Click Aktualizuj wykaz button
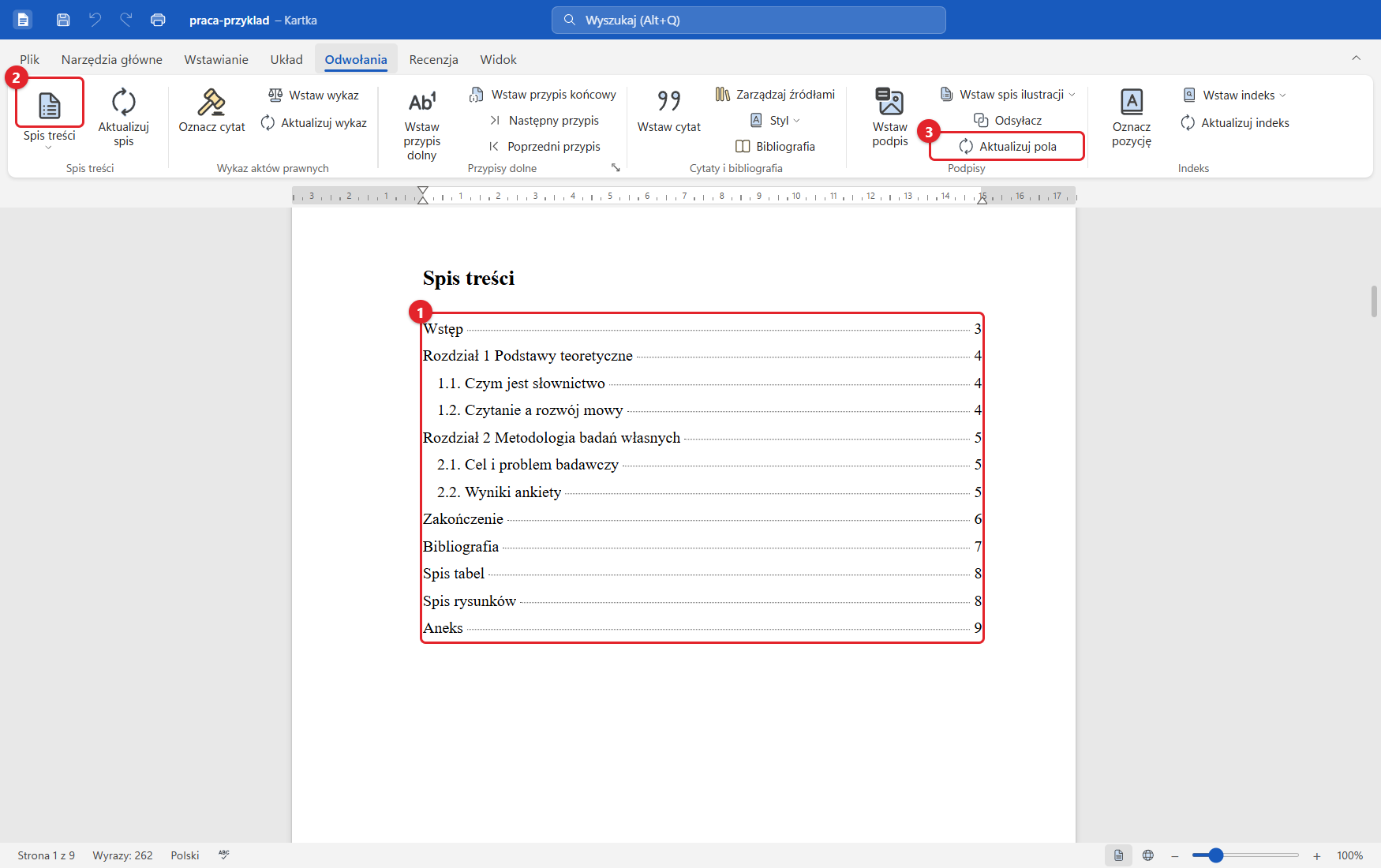Screen dimensions: 1381x868 (x=314, y=122)
